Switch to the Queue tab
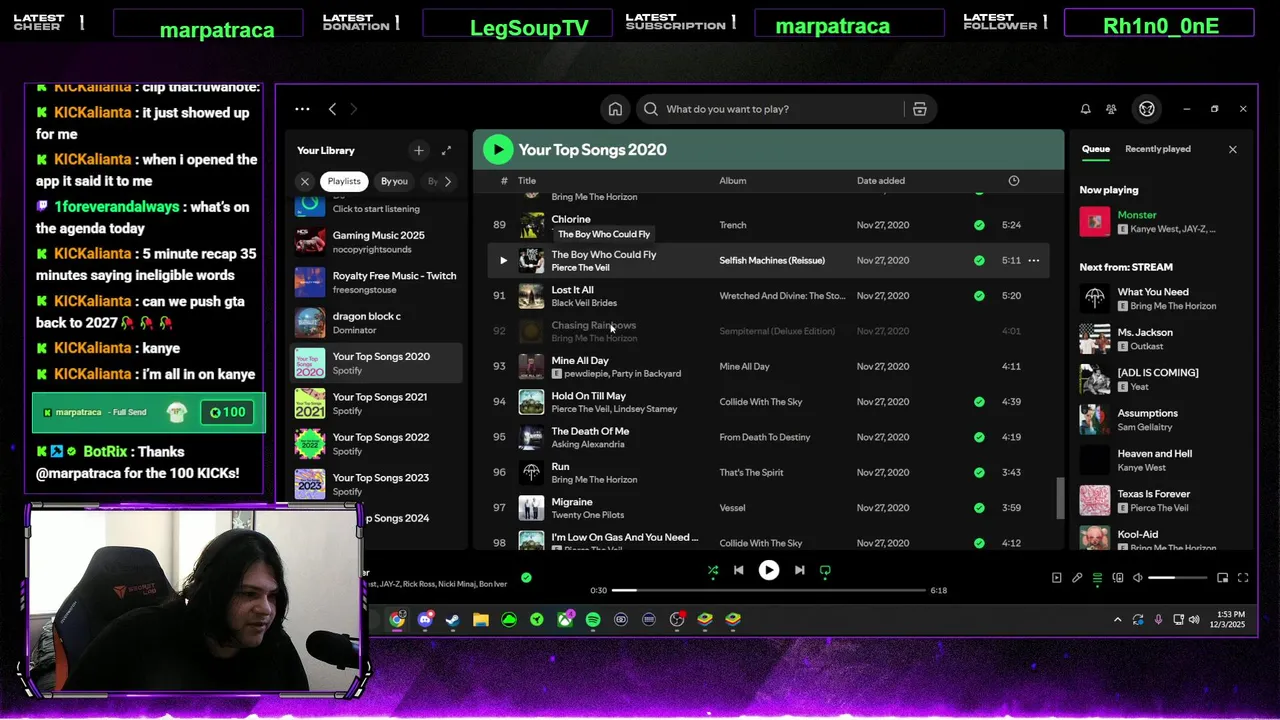1280x720 pixels. coord(1096,149)
